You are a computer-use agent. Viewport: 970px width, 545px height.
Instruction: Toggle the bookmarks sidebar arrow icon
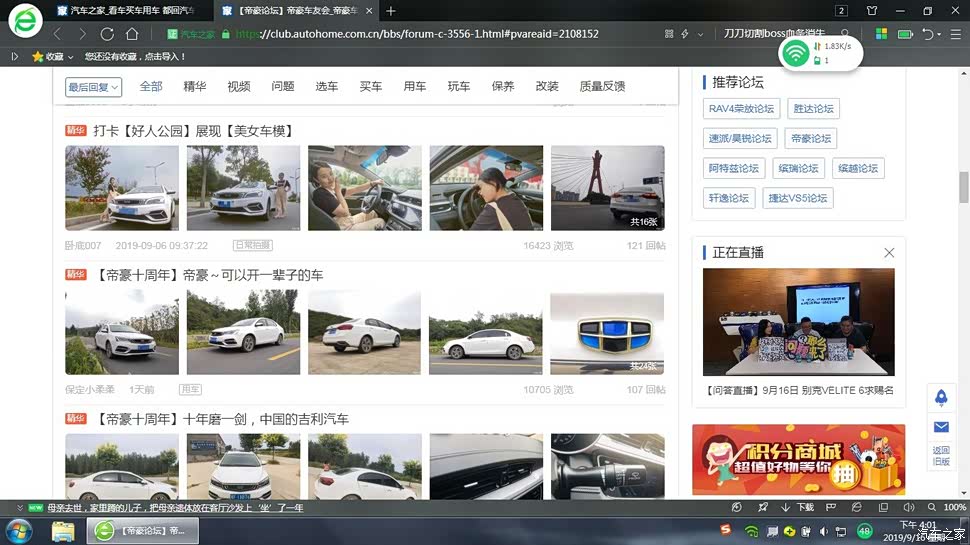(14, 56)
